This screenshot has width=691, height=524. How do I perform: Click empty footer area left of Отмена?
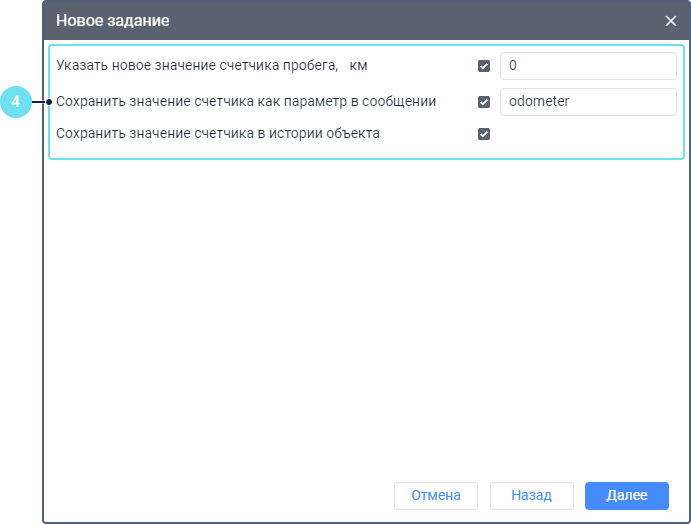[x=220, y=495]
